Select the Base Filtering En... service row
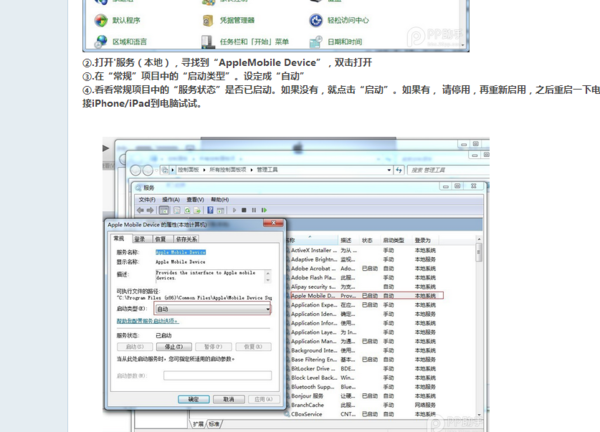Screen dimensions: 600x432 pos(364,360)
